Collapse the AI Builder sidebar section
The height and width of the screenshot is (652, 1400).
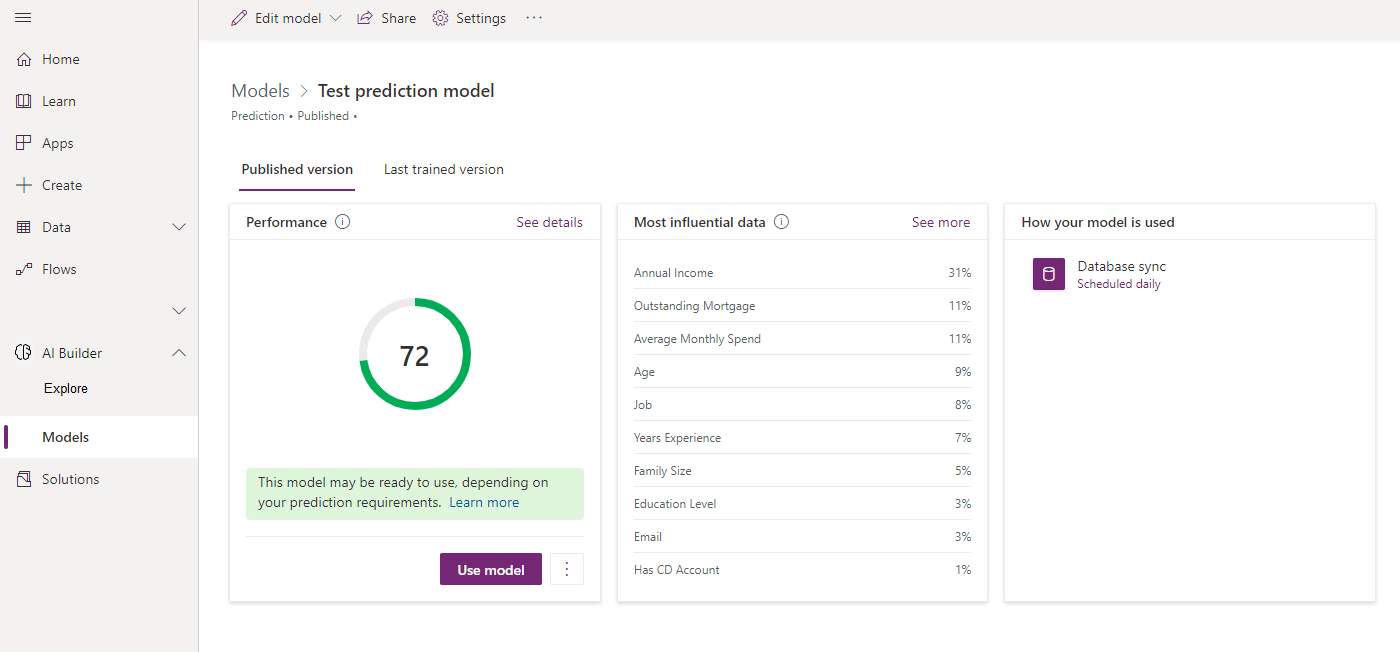(178, 352)
